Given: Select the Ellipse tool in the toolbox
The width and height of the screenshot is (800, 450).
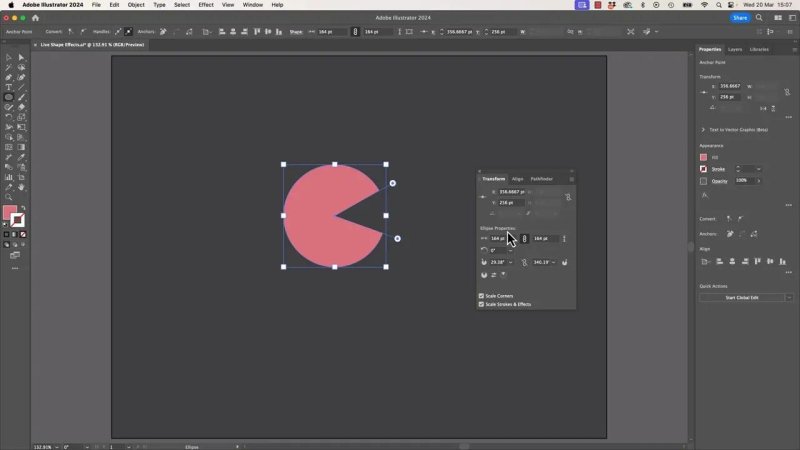Looking at the screenshot, I should click(9, 97).
